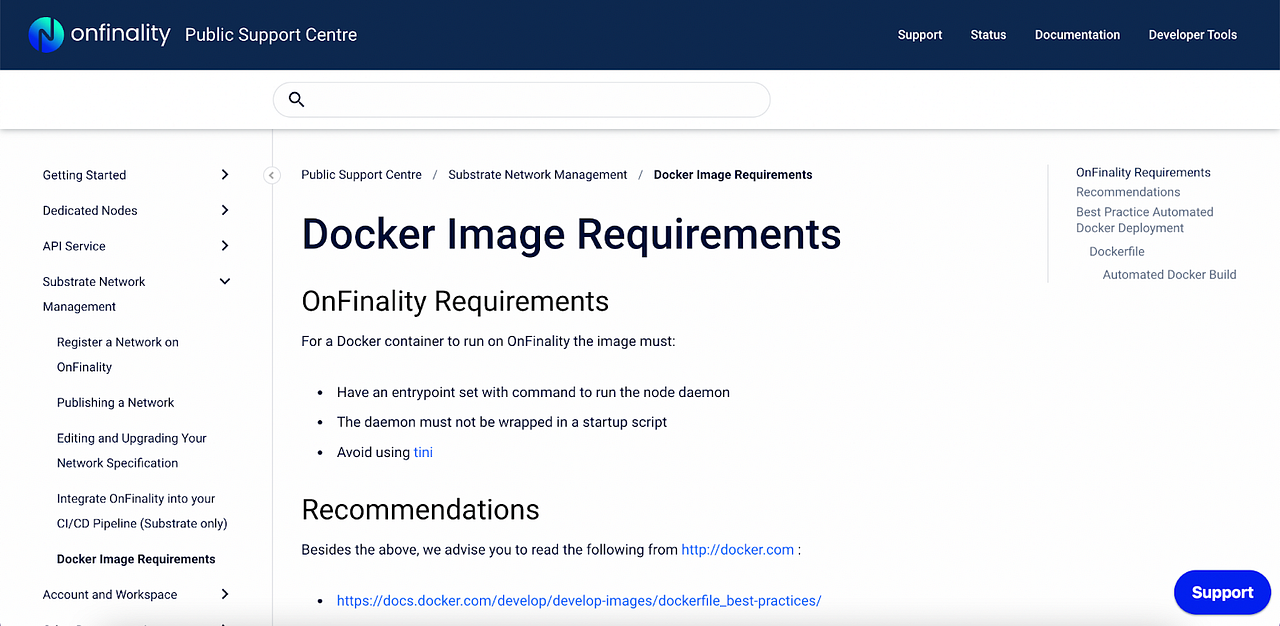1280x626 pixels.
Task: Open Account and Workspace in the sidebar
Action: point(110,594)
